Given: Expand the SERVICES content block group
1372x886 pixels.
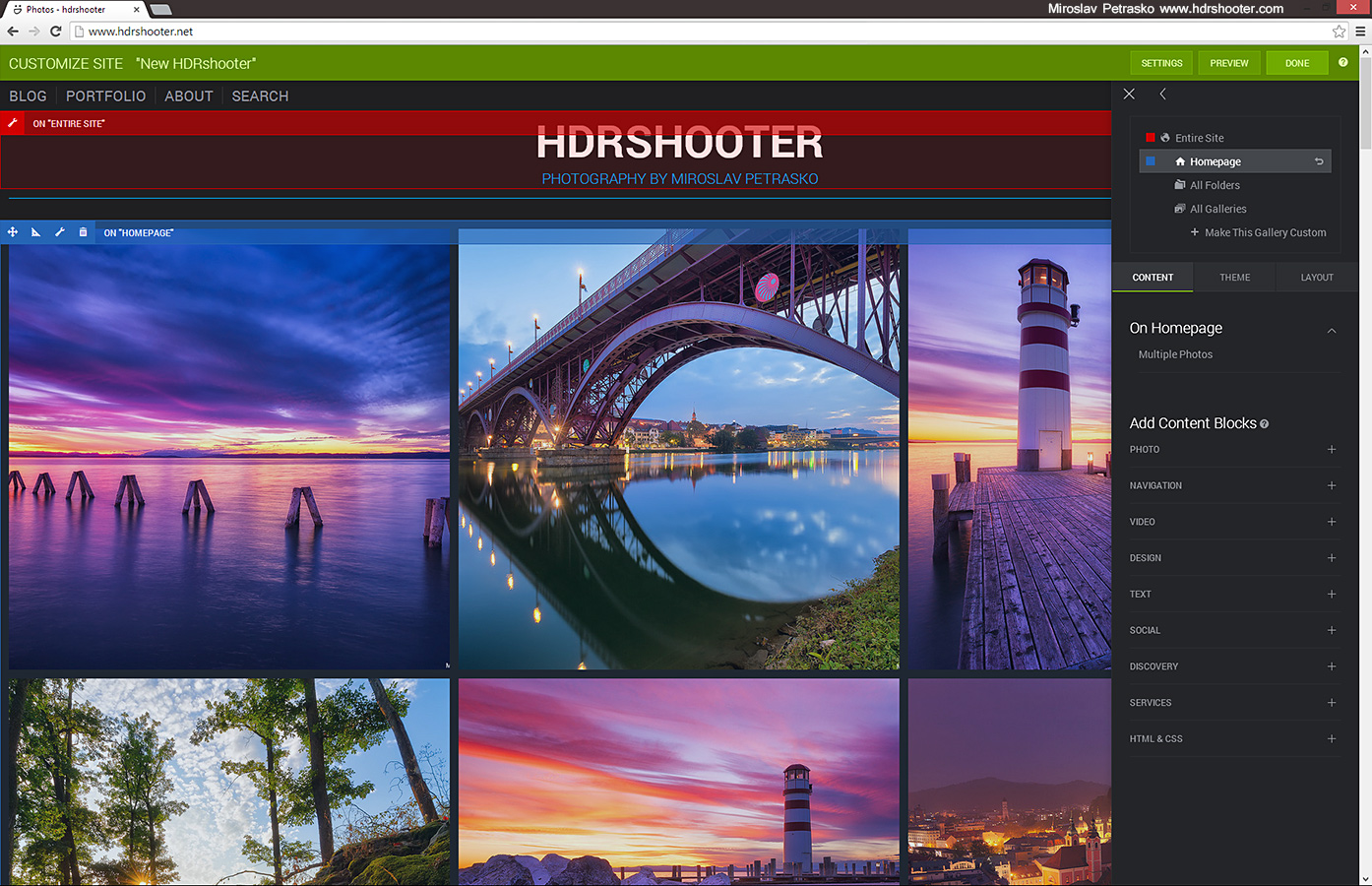Looking at the screenshot, I should coord(1332,703).
